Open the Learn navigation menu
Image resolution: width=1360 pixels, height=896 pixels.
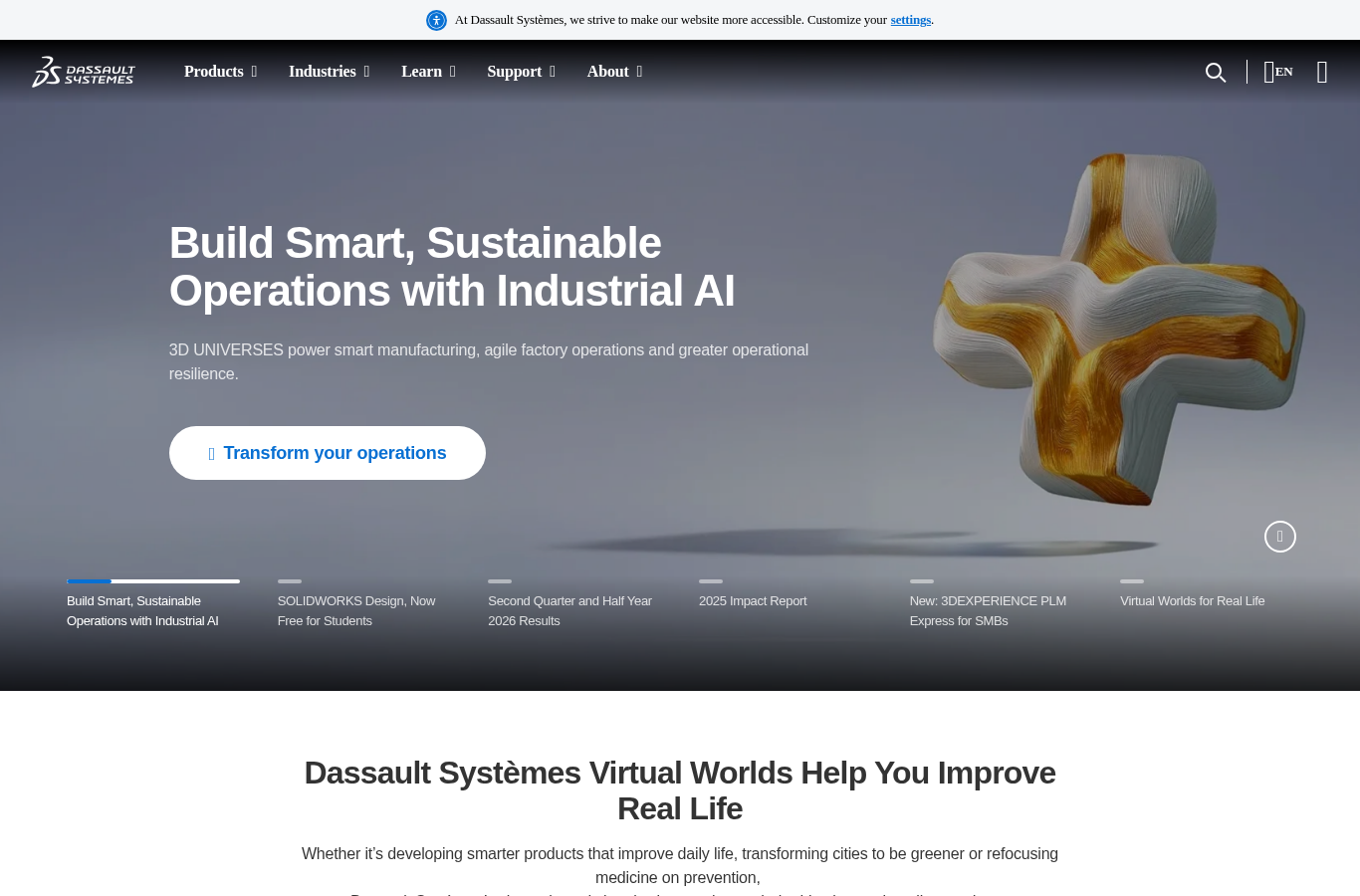[428, 72]
